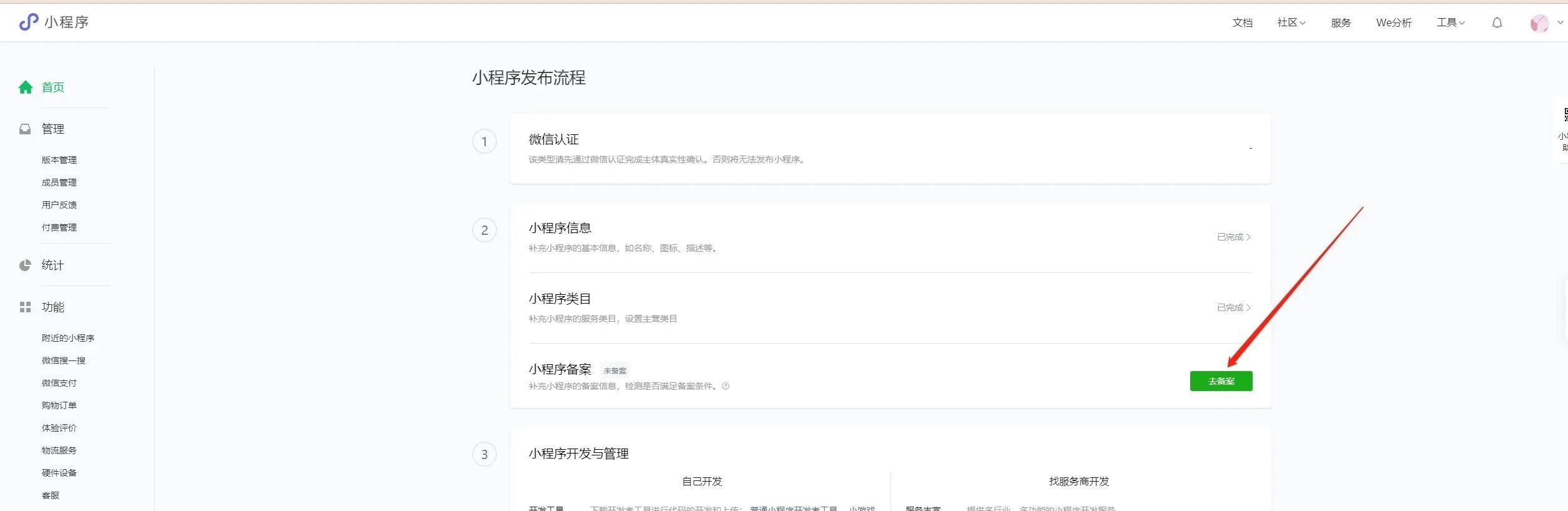This screenshot has height=511, width=1568.
Task: Expand the arrow next to the avatar
Action: (x=1561, y=23)
